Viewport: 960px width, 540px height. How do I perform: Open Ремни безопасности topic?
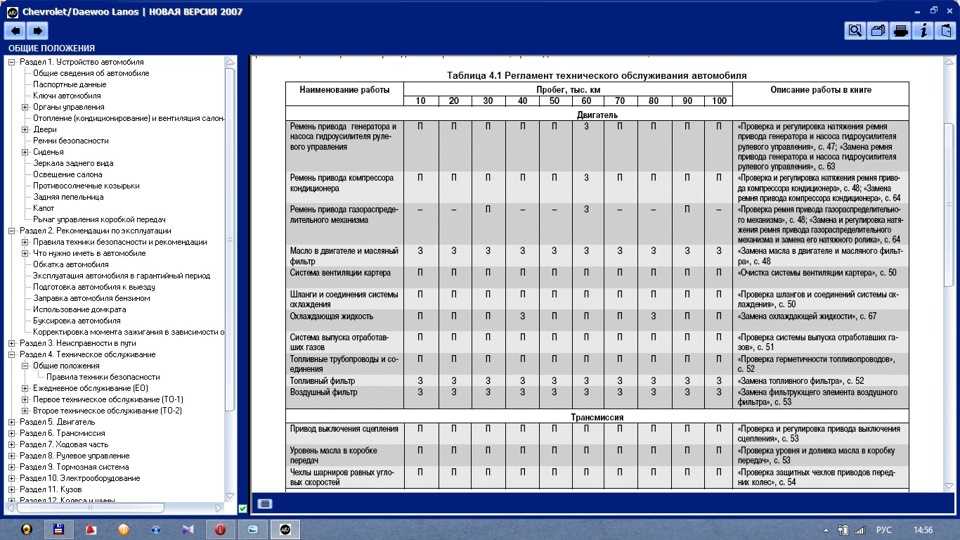click(71, 140)
